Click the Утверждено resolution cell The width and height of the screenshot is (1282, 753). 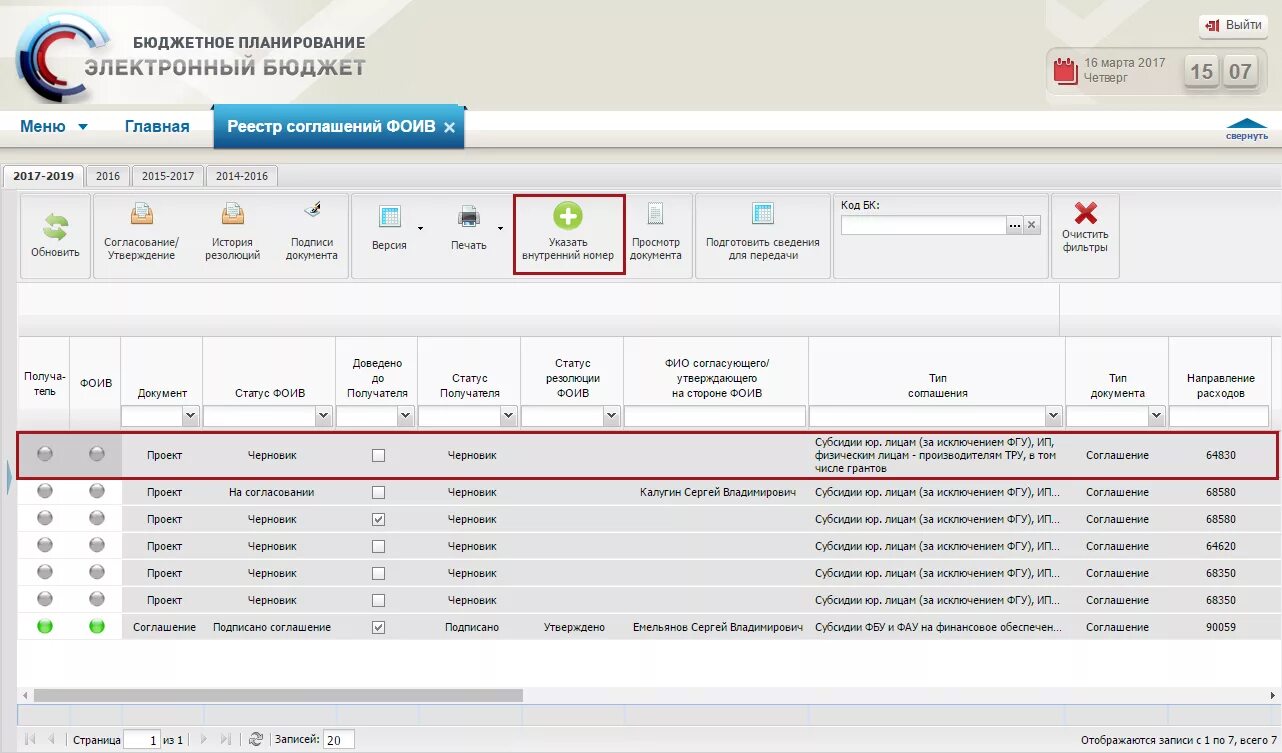coord(574,627)
